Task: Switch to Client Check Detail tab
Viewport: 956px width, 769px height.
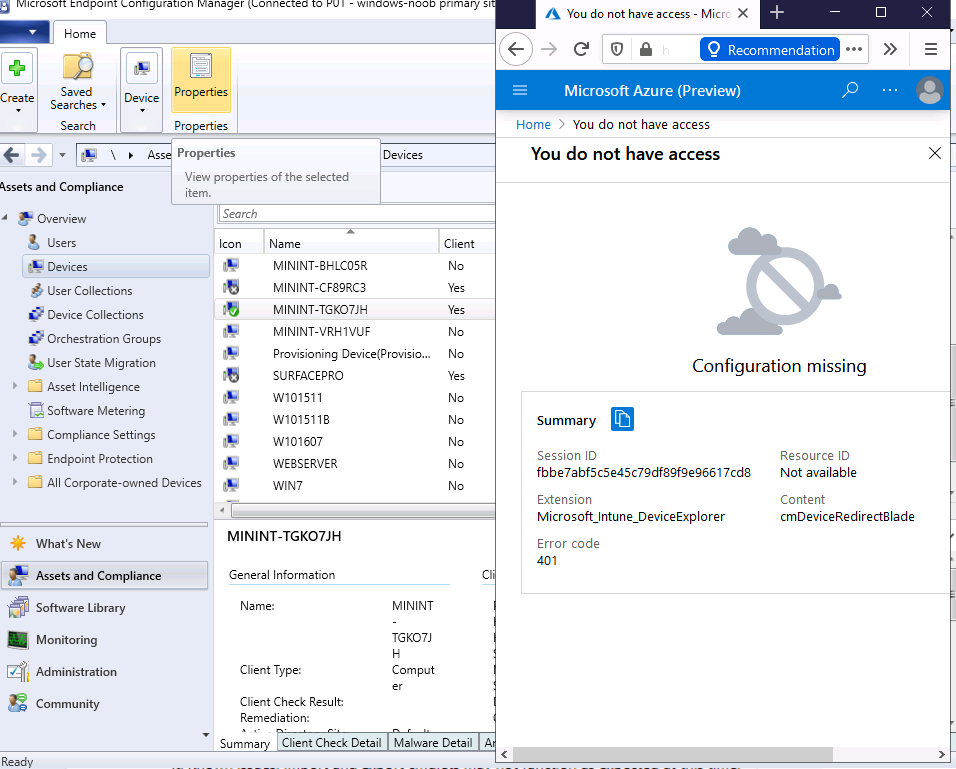Action: [331, 743]
